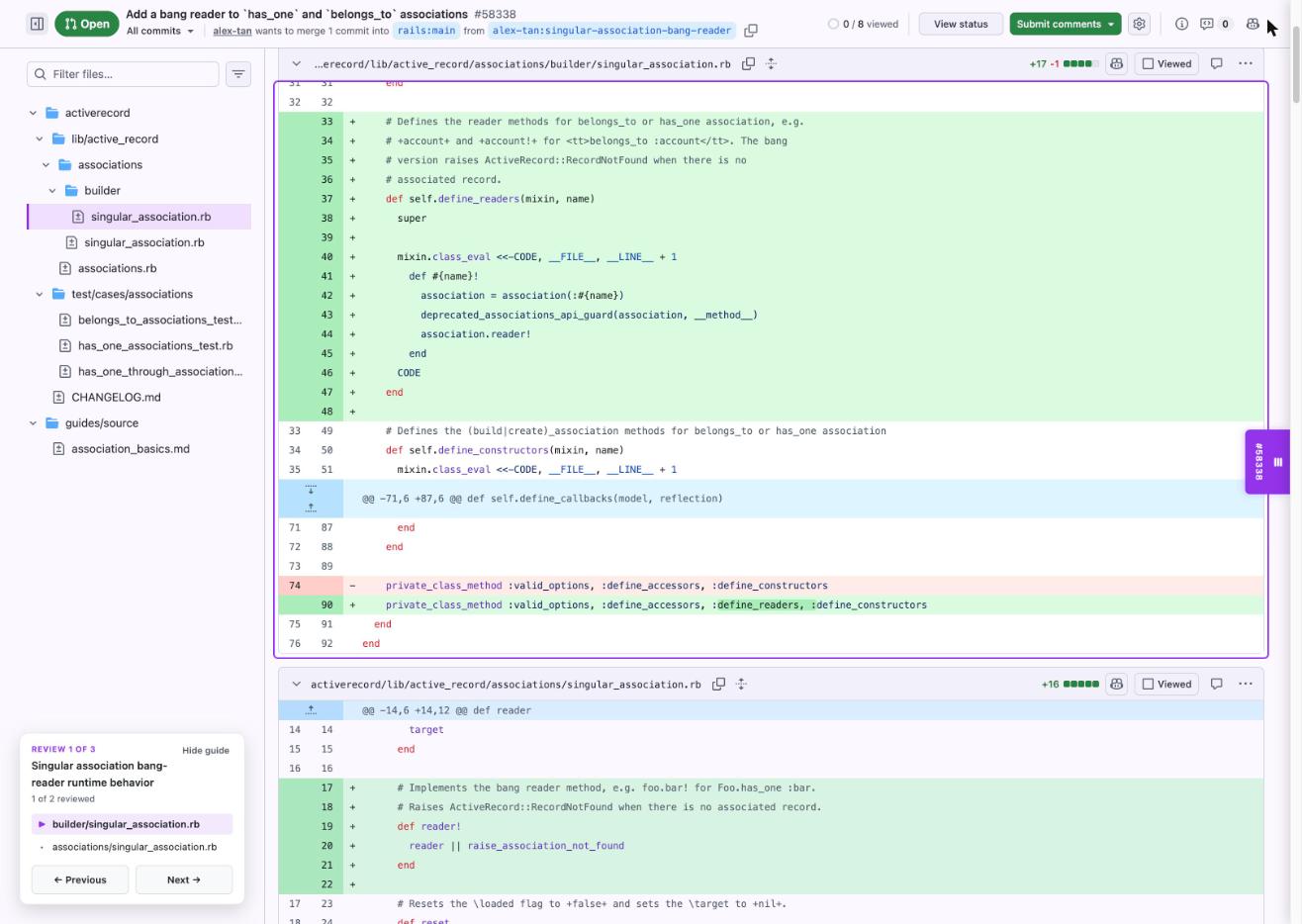1302x924 pixels.
Task: Collapse the test/cases/associations folder
Action: [40, 294]
